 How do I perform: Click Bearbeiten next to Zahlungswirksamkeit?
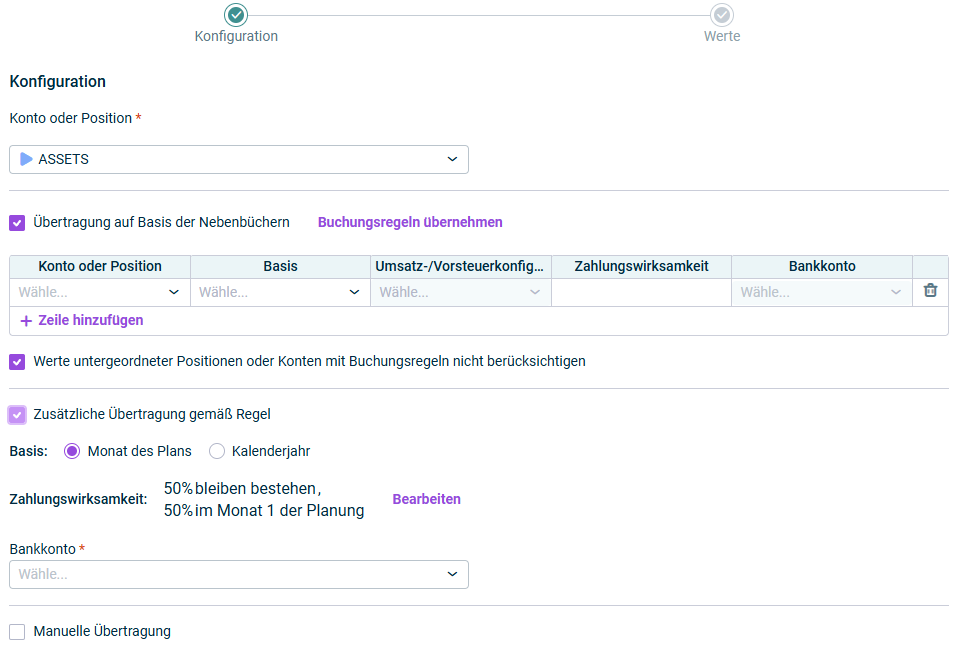tap(426, 499)
